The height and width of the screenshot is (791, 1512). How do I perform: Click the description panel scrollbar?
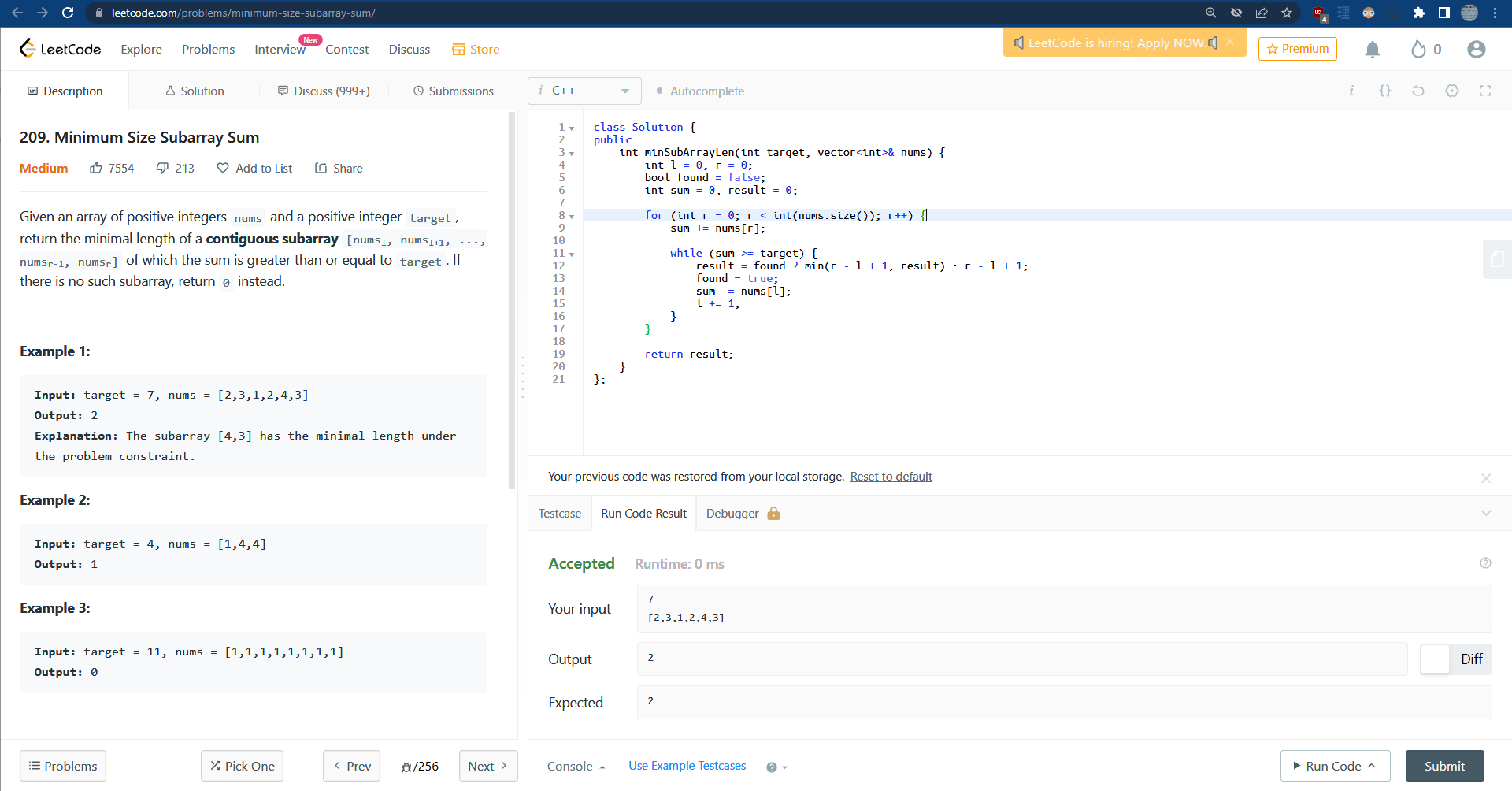pos(512,299)
